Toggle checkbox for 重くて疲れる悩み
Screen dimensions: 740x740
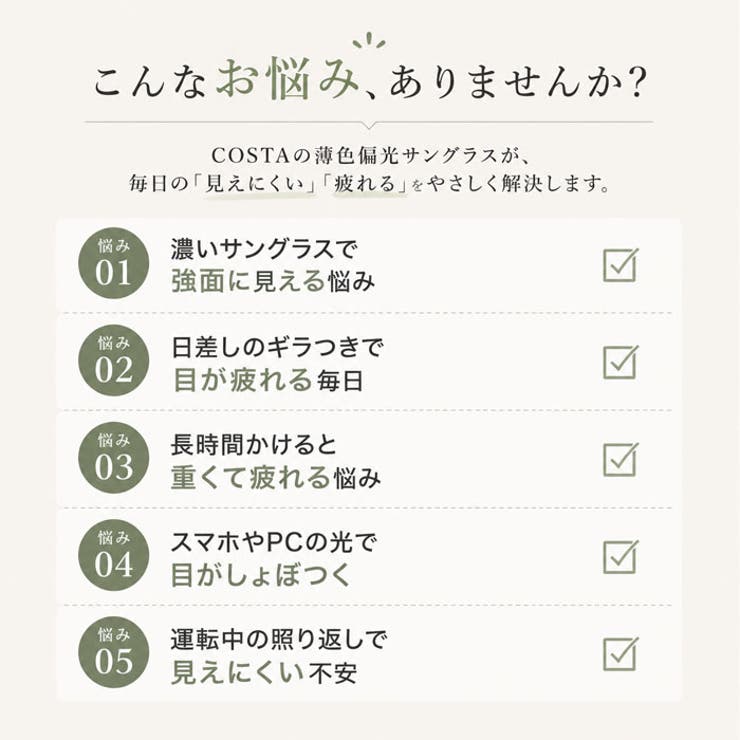point(621,459)
